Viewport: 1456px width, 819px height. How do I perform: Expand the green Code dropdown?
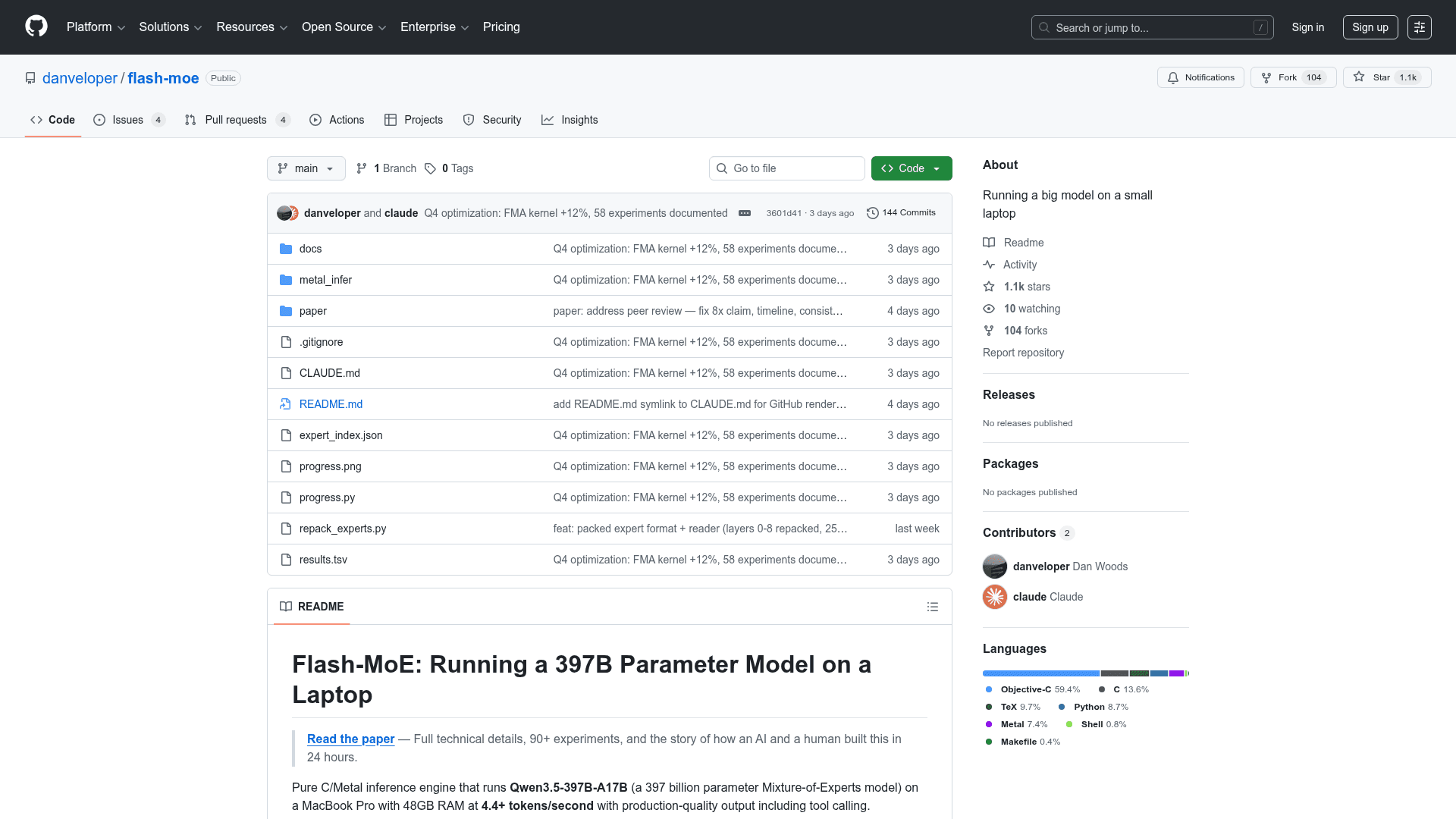[x=912, y=168]
